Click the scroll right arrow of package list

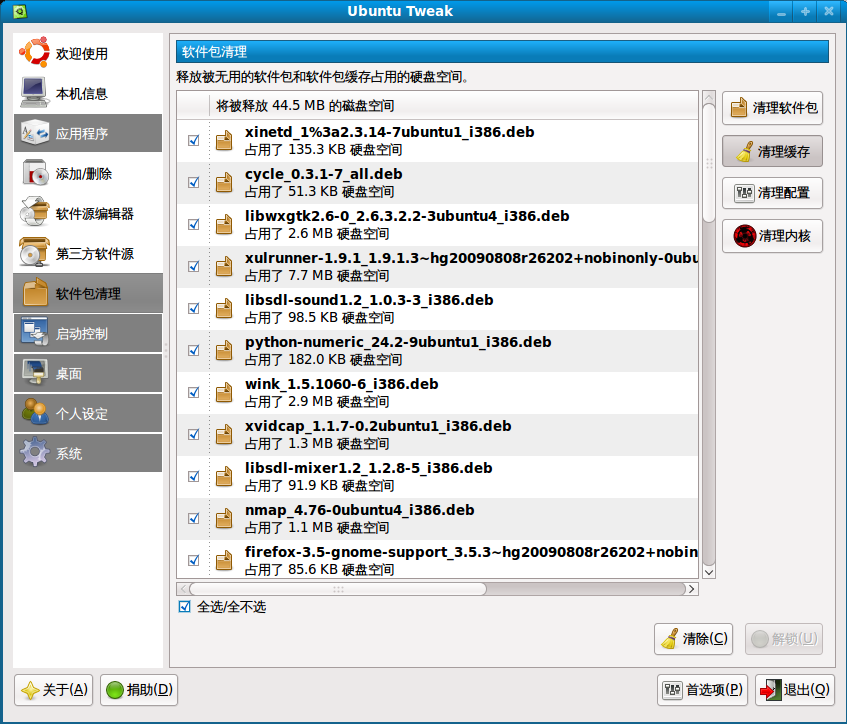[691, 589]
